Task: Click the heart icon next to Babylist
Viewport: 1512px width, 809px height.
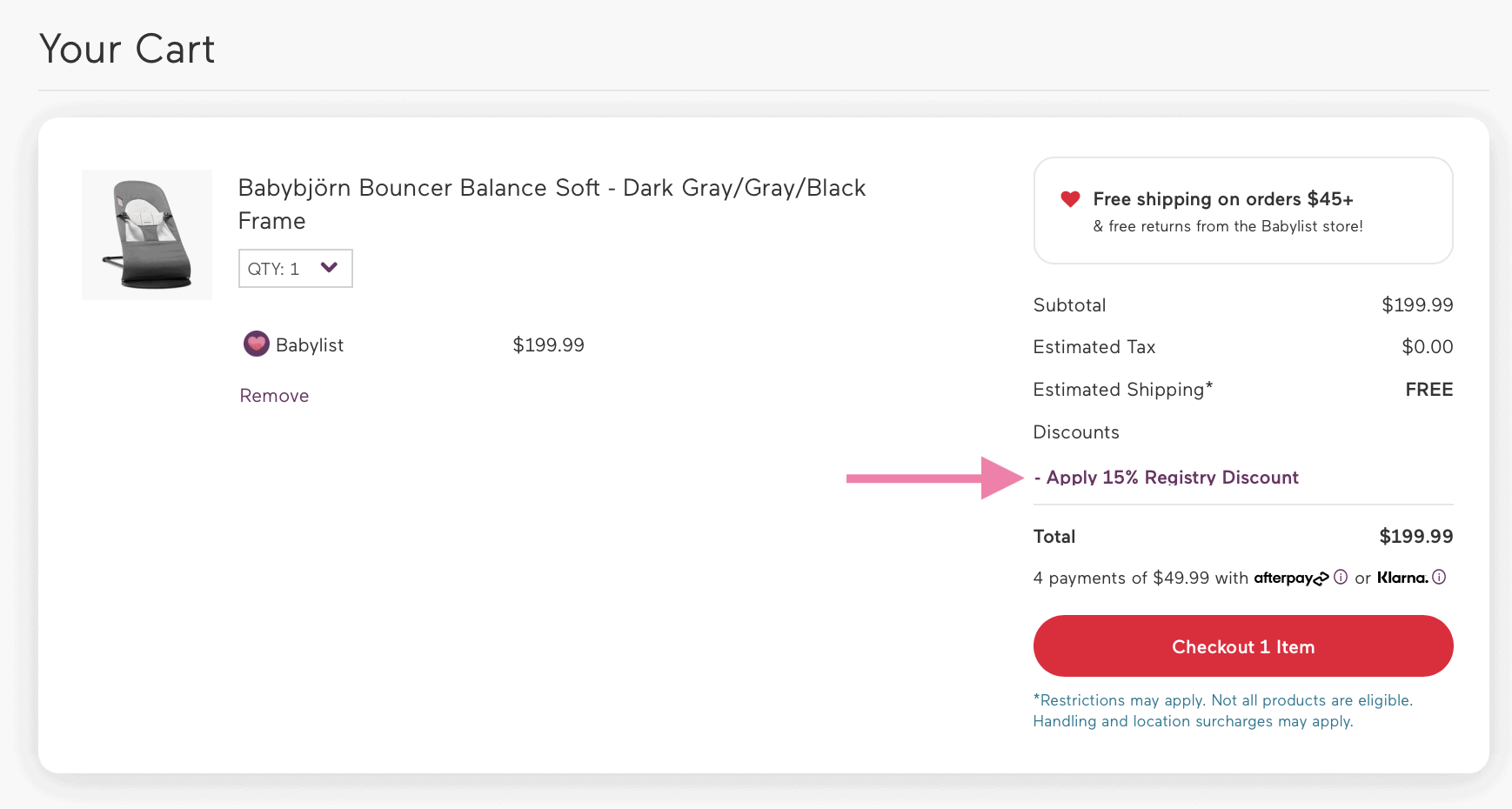Action: click(256, 344)
